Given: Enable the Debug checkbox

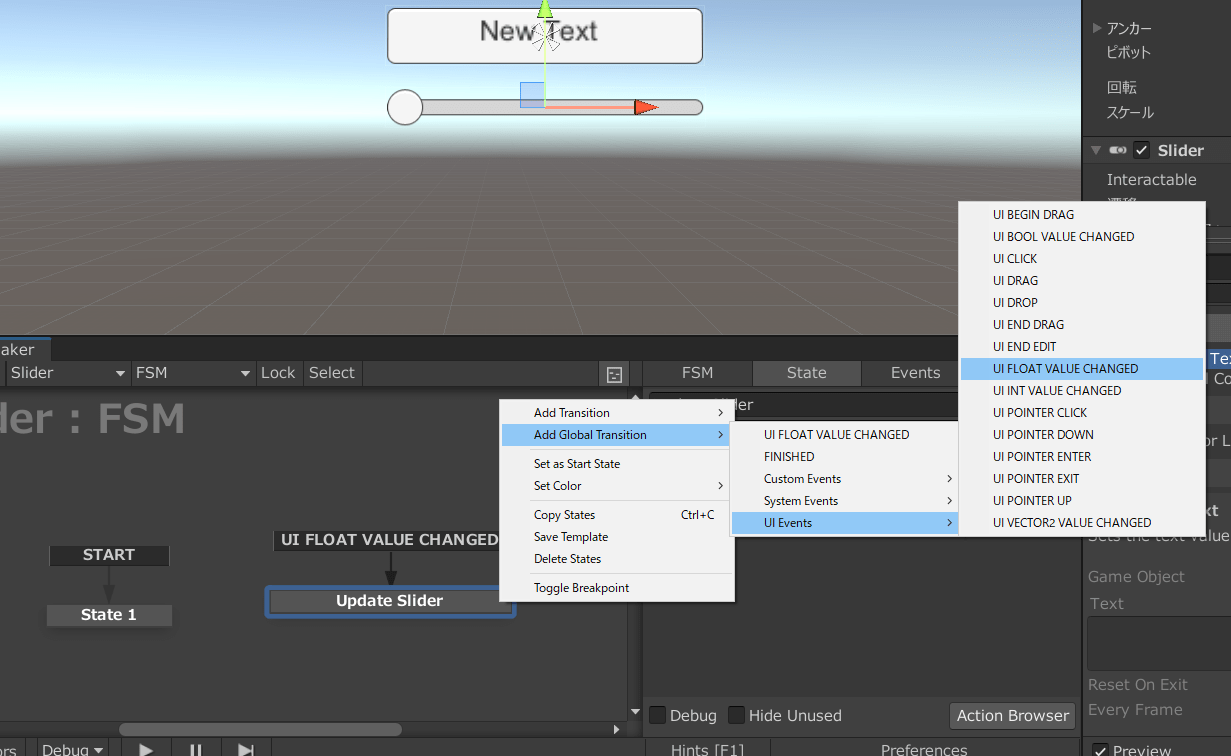Looking at the screenshot, I should tap(658, 715).
